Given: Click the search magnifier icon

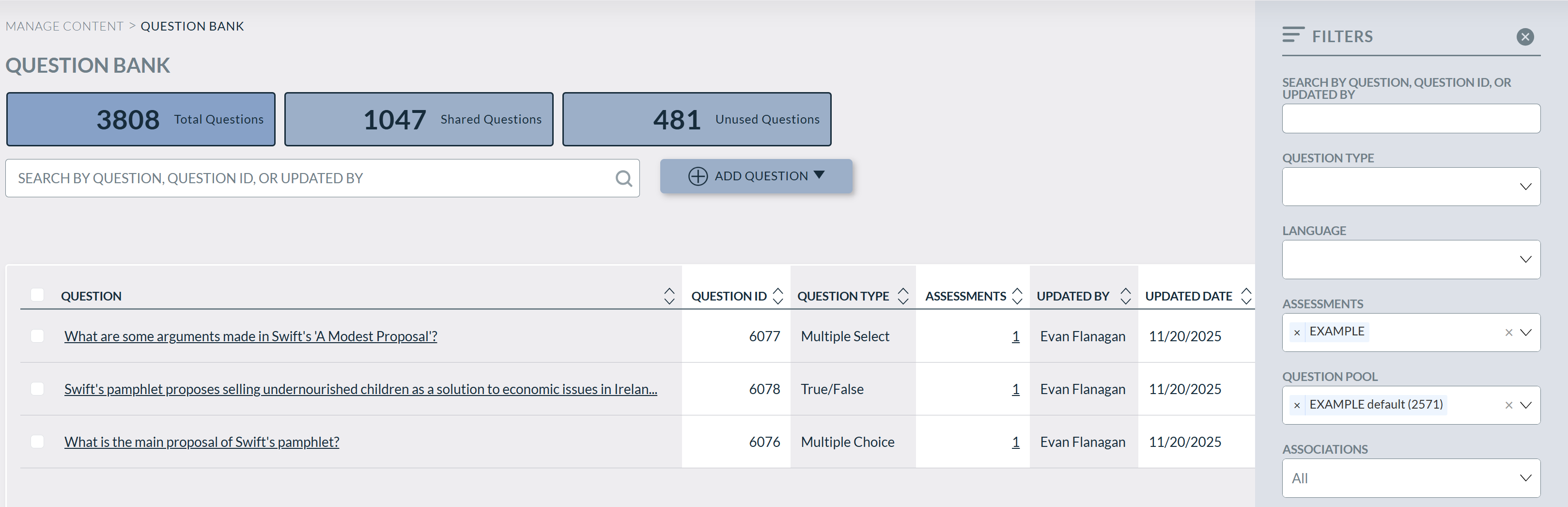Looking at the screenshot, I should click(623, 178).
